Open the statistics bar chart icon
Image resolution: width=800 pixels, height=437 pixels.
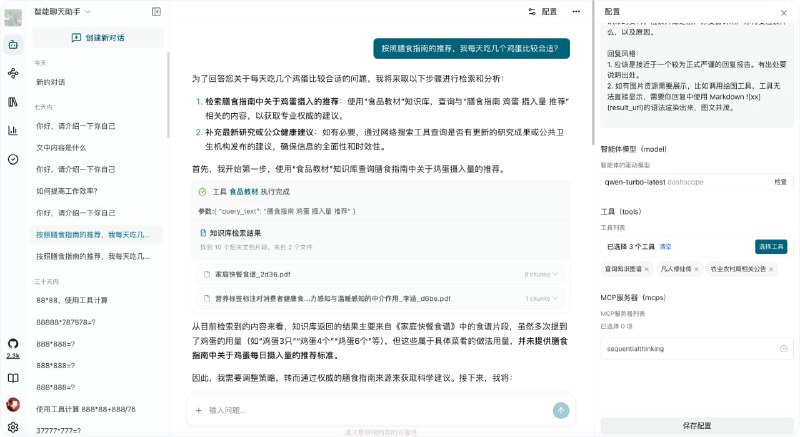click(x=13, y=131)
